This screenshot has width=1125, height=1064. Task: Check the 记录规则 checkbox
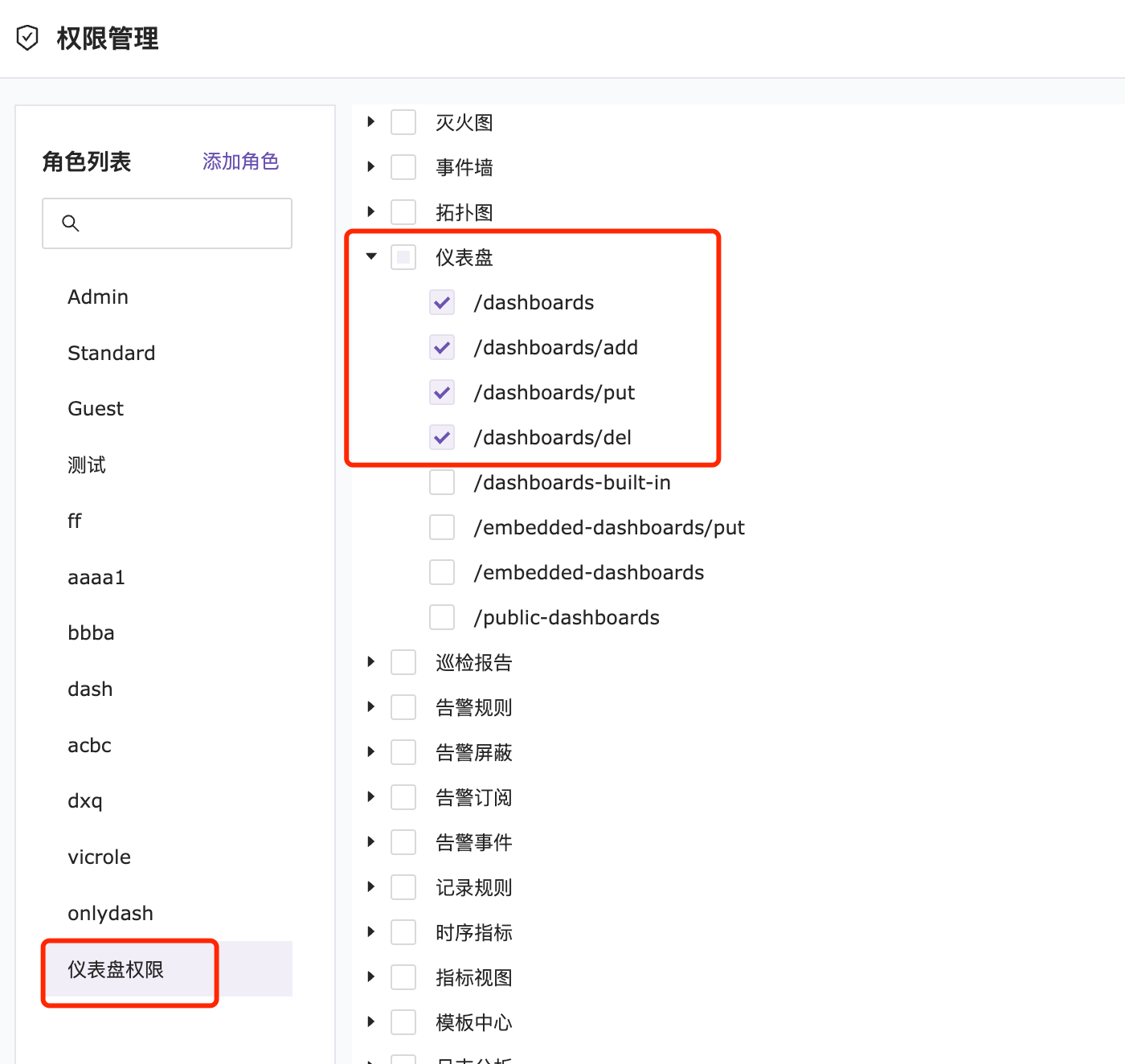point(403,887)
